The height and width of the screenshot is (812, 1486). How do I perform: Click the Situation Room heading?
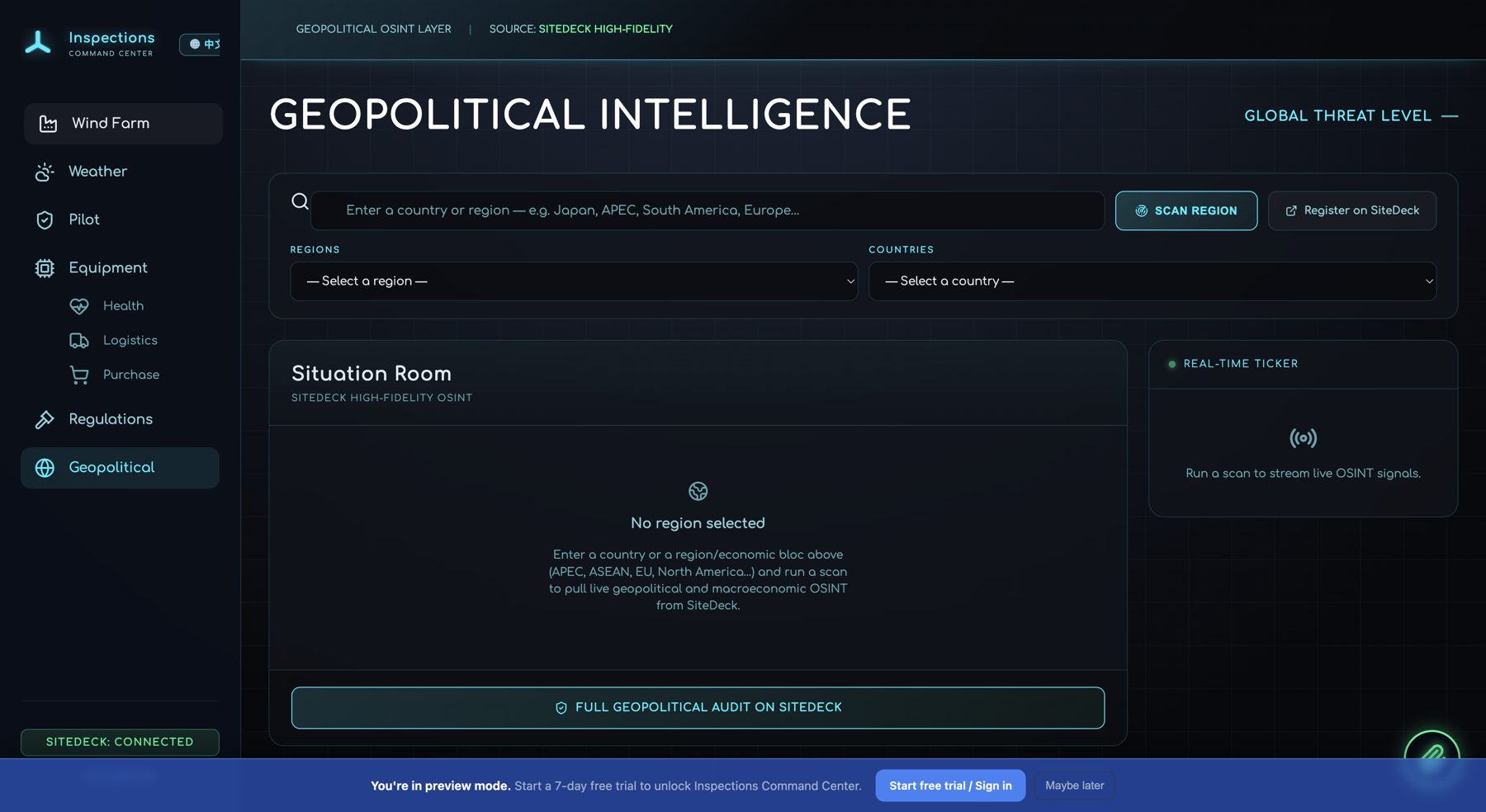[x=371, y=374]
